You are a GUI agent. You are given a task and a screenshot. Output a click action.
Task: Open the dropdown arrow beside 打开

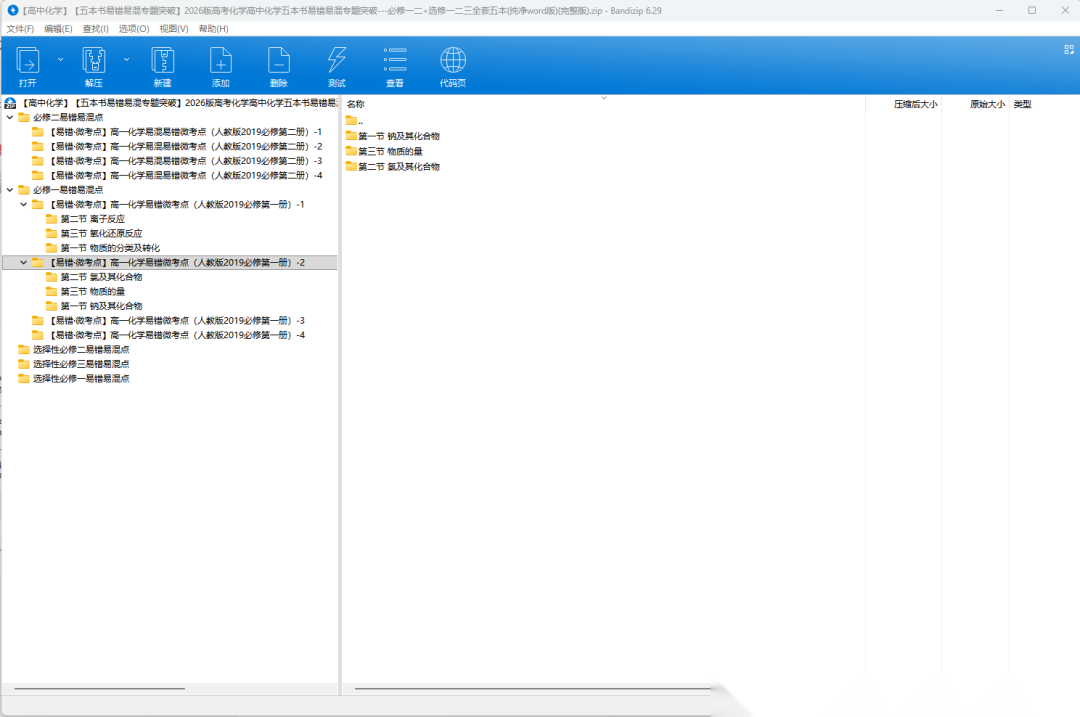(x=61, y=59)
